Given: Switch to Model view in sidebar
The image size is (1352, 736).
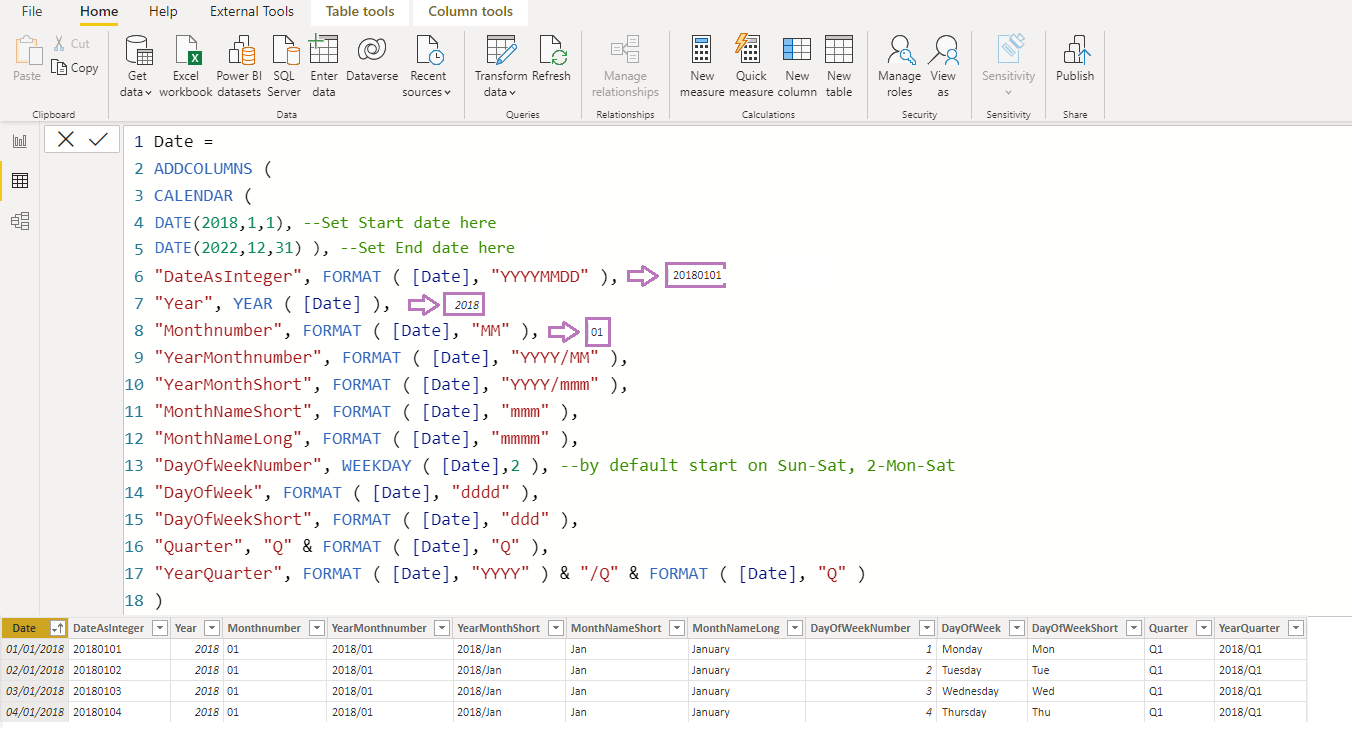Looking at the screenshot, I should point(20,221).
